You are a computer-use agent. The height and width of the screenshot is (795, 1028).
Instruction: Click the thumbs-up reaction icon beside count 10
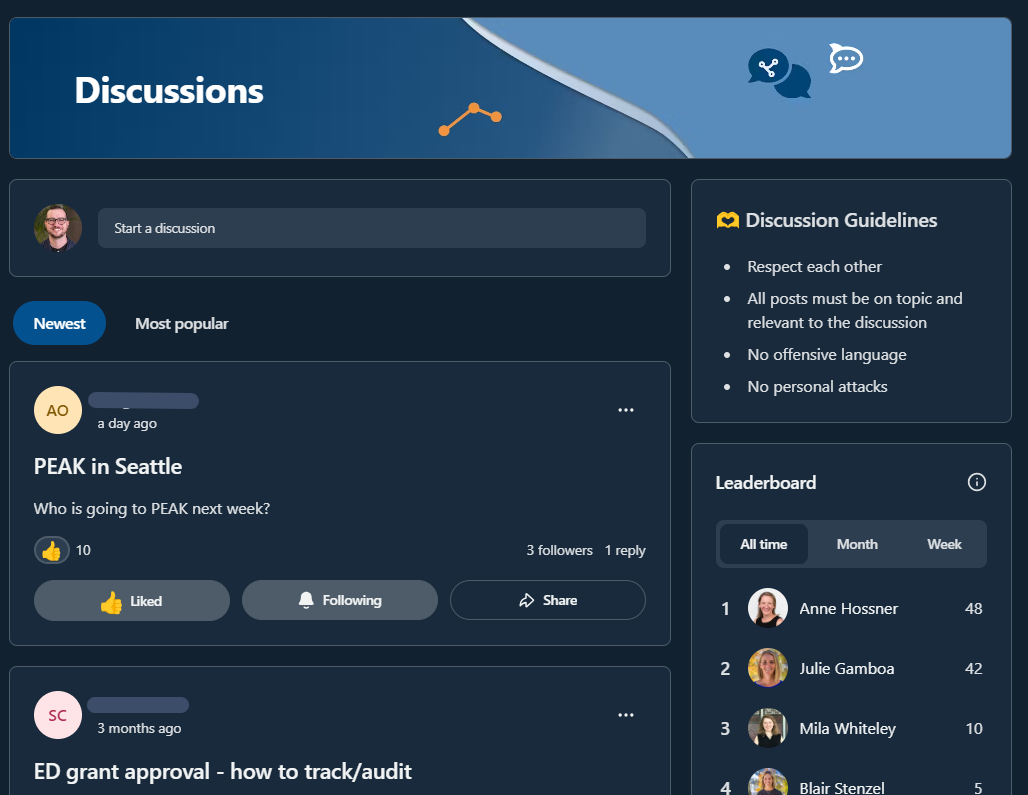pyautogui.click(x=52, y=550)
